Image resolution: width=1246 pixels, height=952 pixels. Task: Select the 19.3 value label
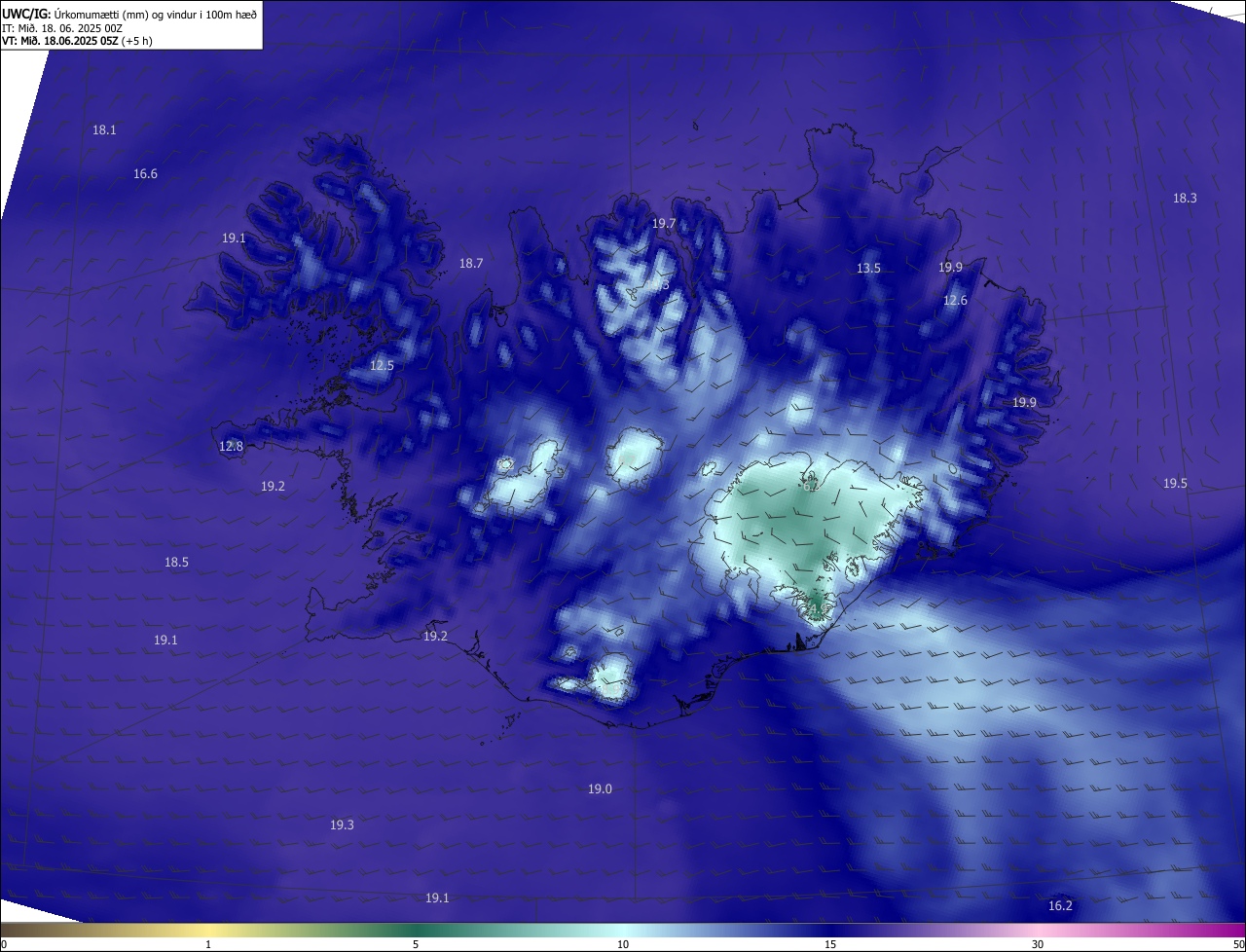coord(342,824)
